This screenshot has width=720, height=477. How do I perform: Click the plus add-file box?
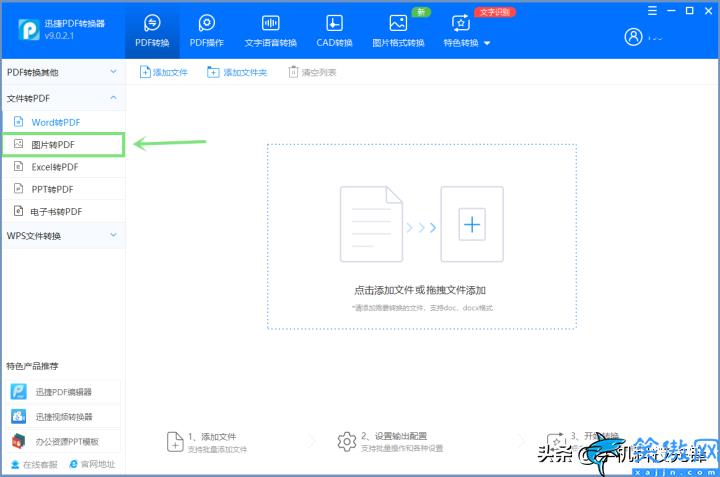(472, 224)
